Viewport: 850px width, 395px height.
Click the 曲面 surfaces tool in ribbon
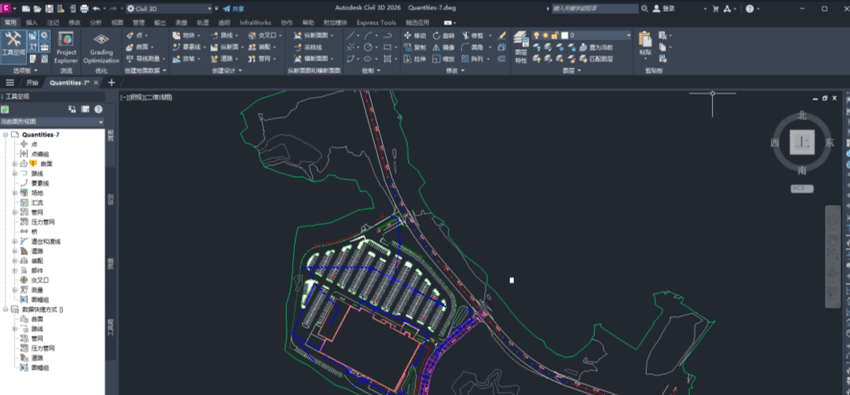[x=139, y=47]
